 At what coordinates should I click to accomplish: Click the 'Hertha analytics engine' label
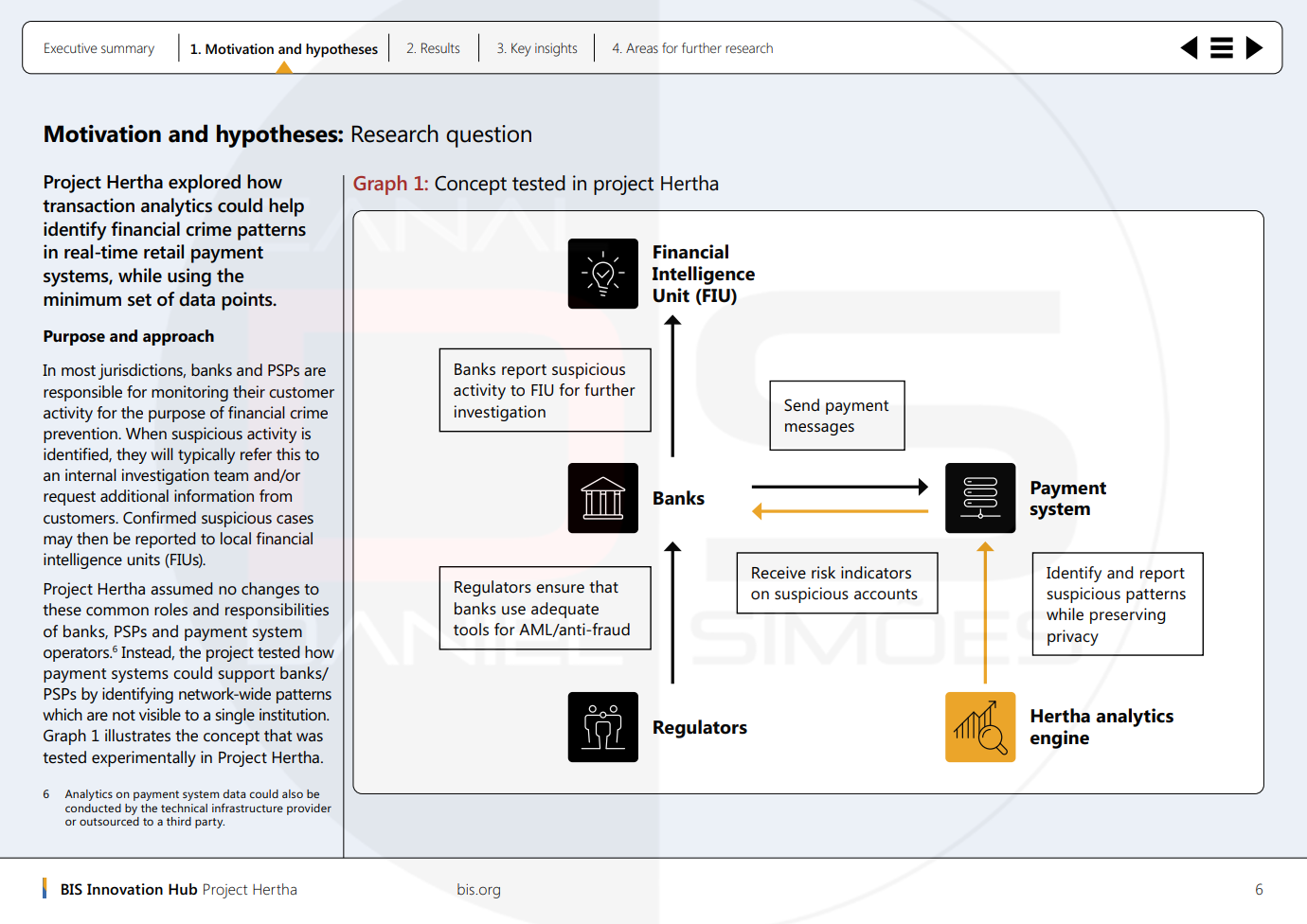[x=1101, y=727]
